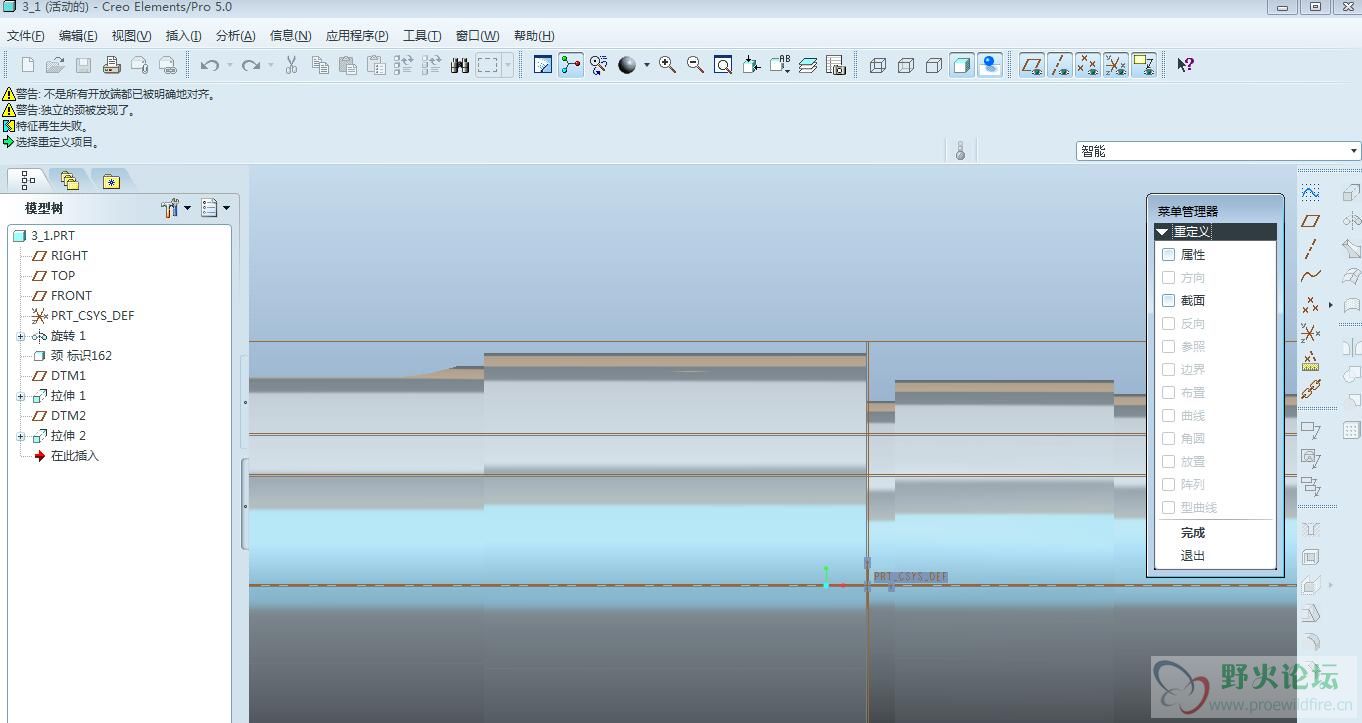Switch to the model tree tab
Image resolution: width=1362 pixels, height=723 pixels.
coord(27,180)
